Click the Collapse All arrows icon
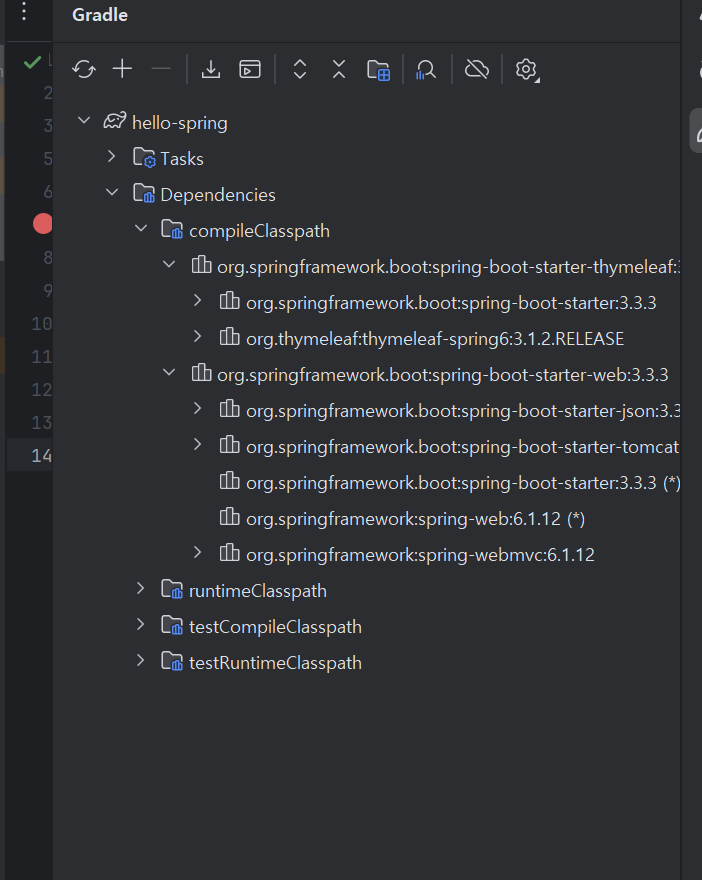This screenshot has height=880, width=702. coord(339,70)
